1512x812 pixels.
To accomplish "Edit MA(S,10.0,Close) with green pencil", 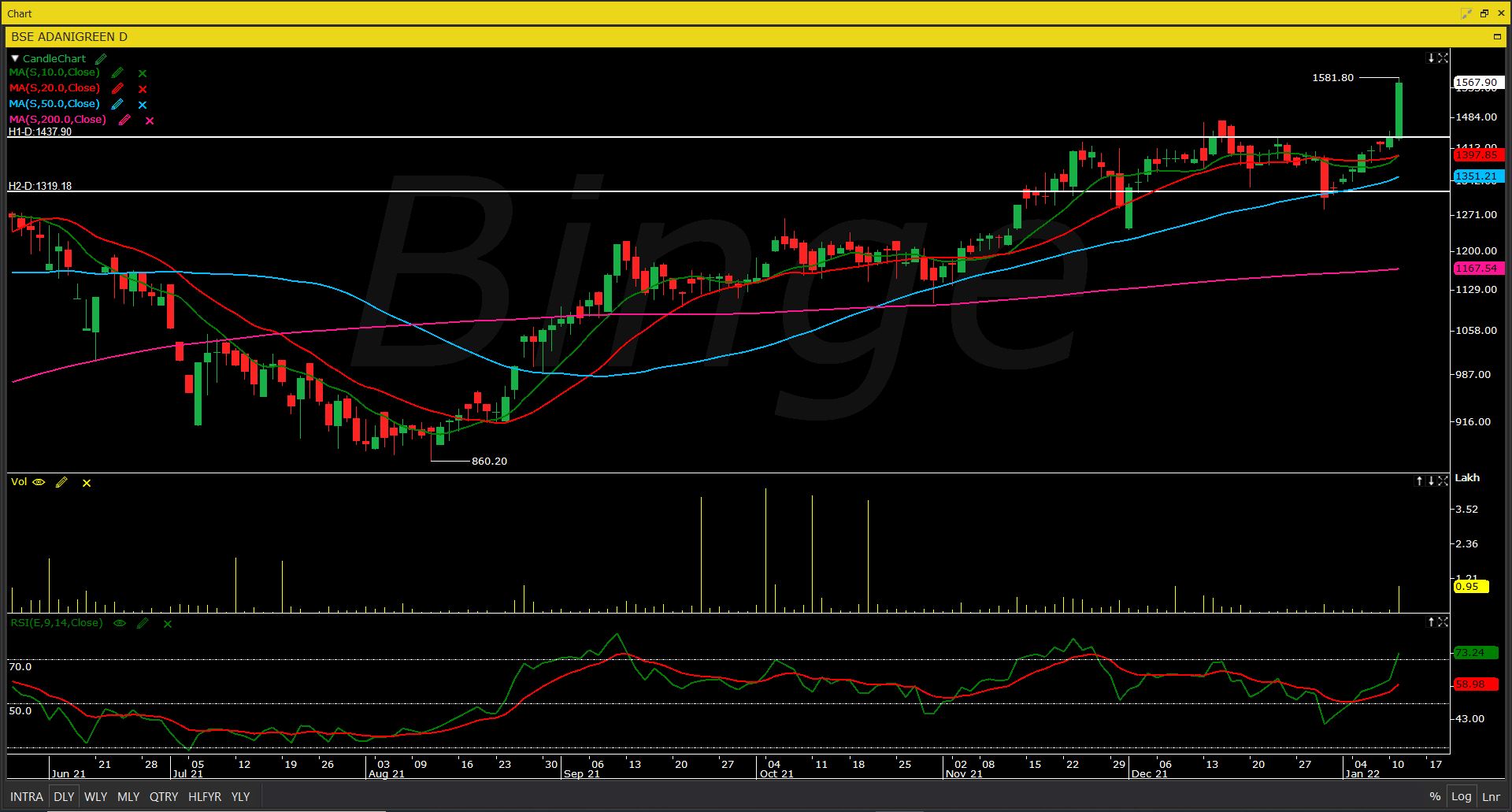I will [x=117, y=72].
